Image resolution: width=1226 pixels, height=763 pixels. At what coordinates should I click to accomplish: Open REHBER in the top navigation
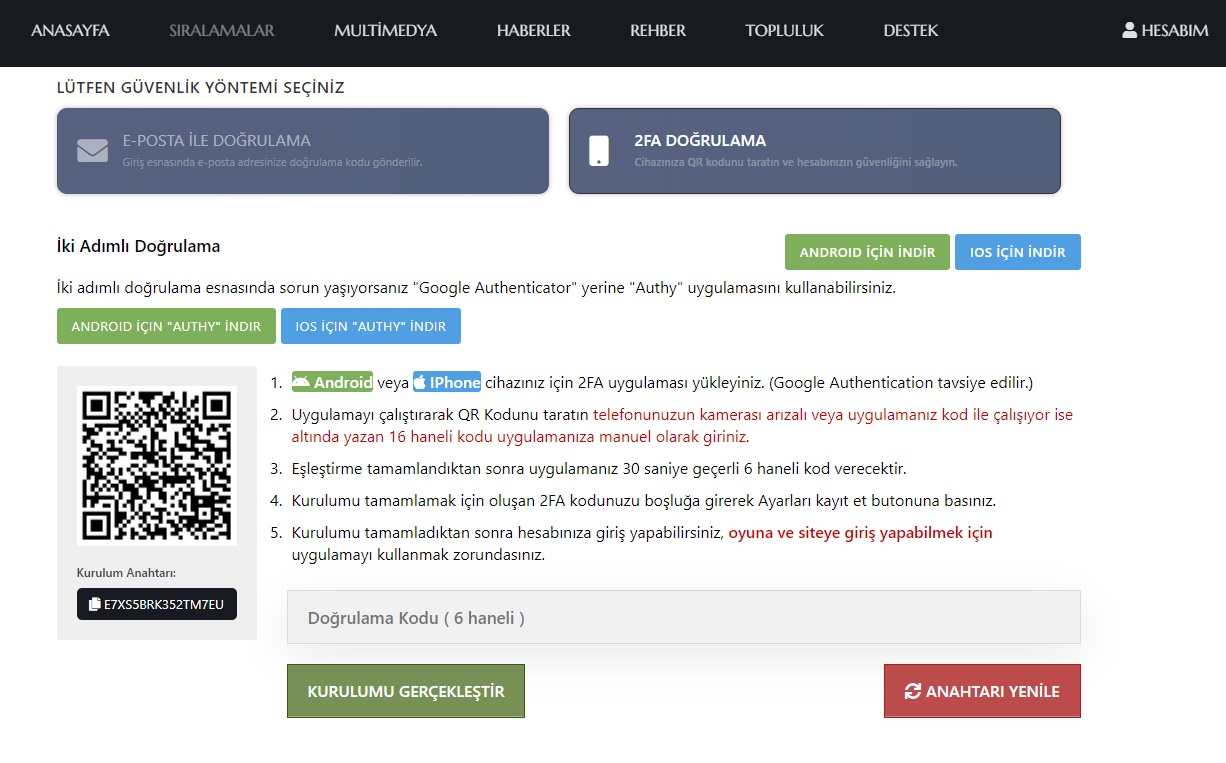pos(658,30)
